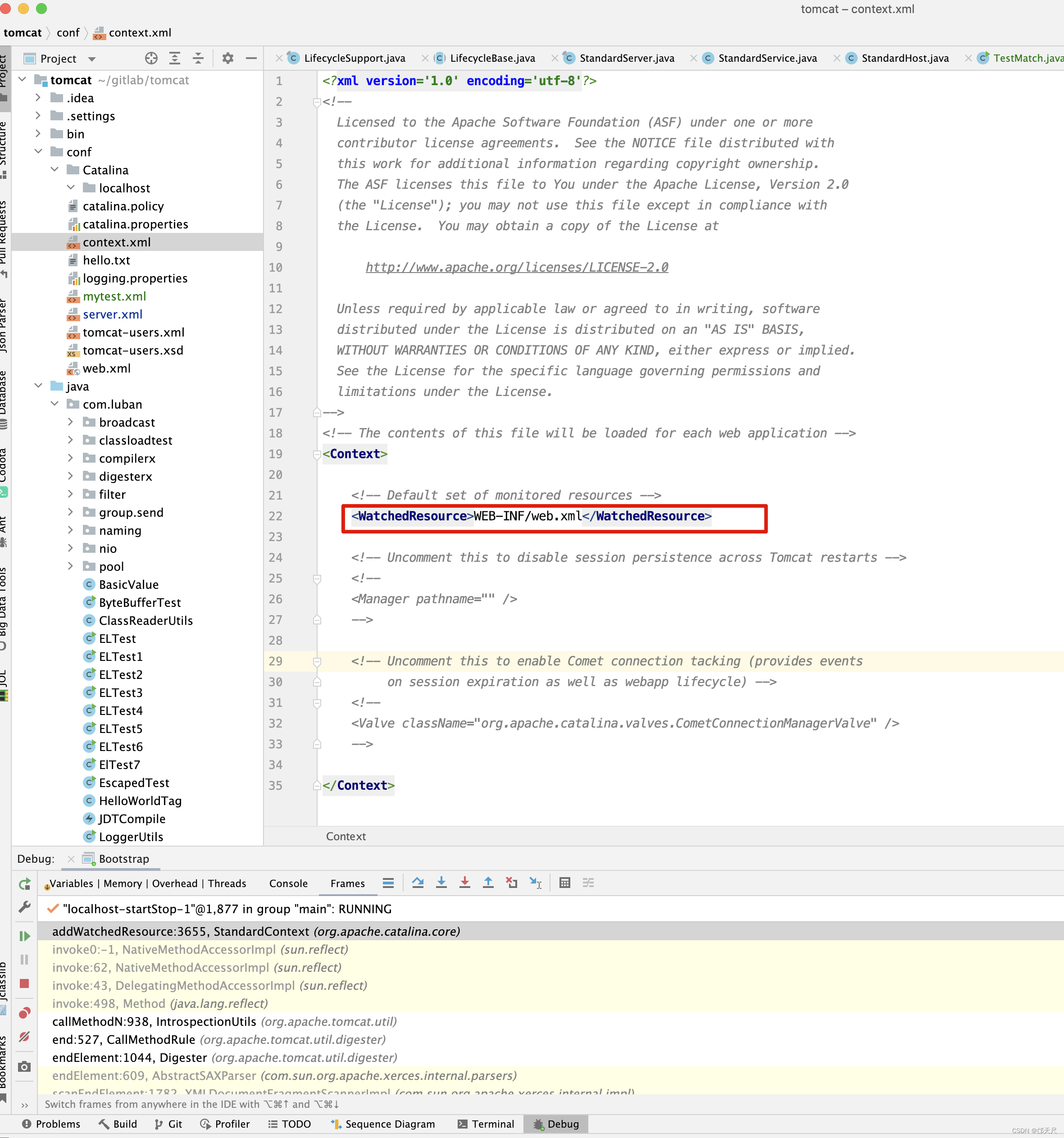Hide the Project panel with minus icon
The height and width of the screenshot is (1138, 1064).
point(251,58)
